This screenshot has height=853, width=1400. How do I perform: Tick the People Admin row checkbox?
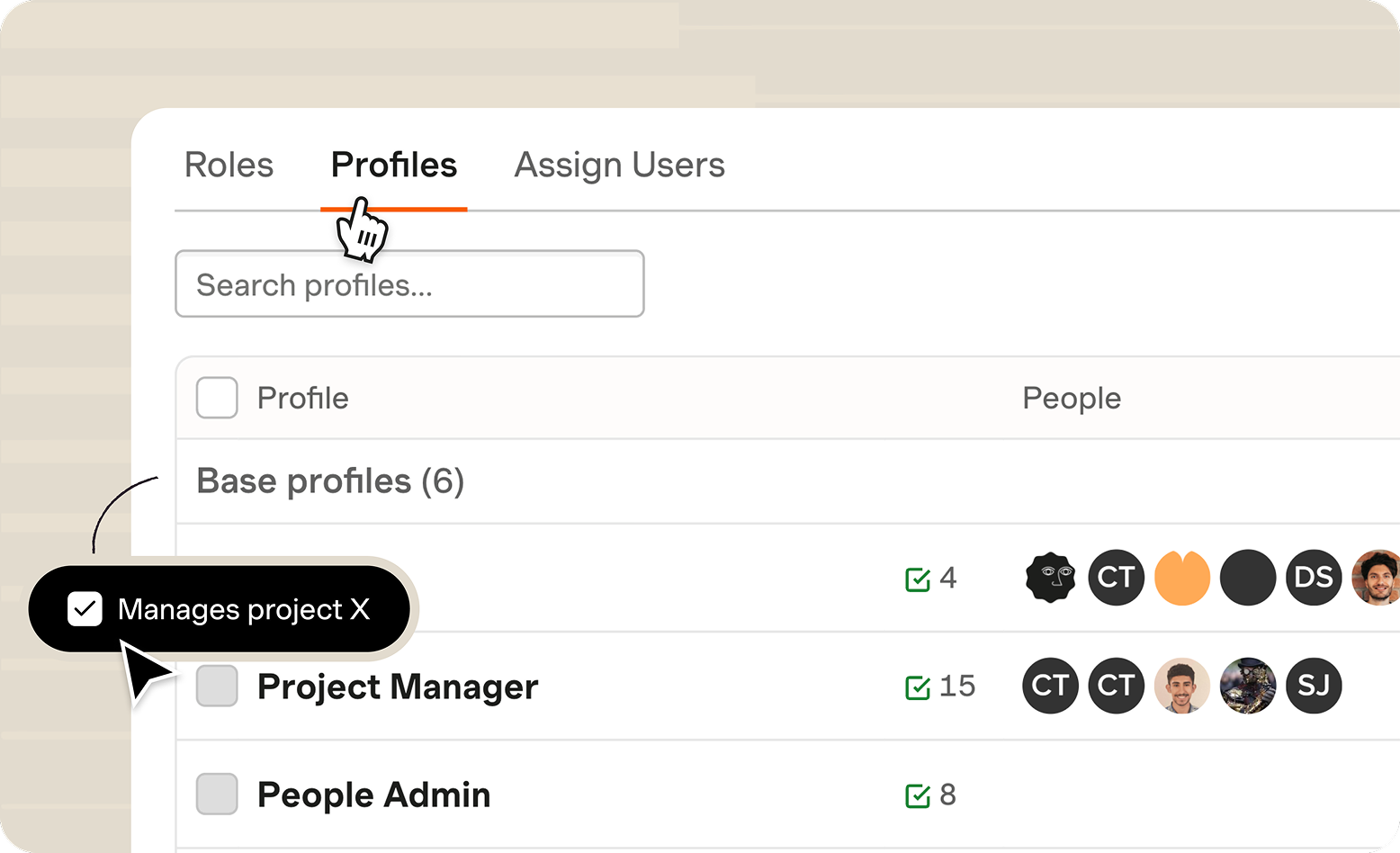click(x=217, y=794)
